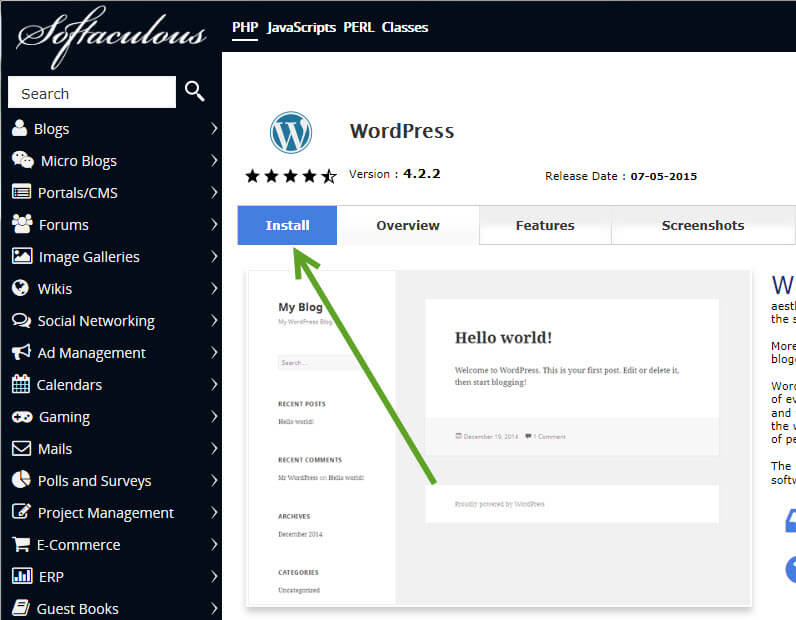Viewport: 796px width, 620px height.
Task: Expand the Mails category chevron
Action: tap(214, 448)
